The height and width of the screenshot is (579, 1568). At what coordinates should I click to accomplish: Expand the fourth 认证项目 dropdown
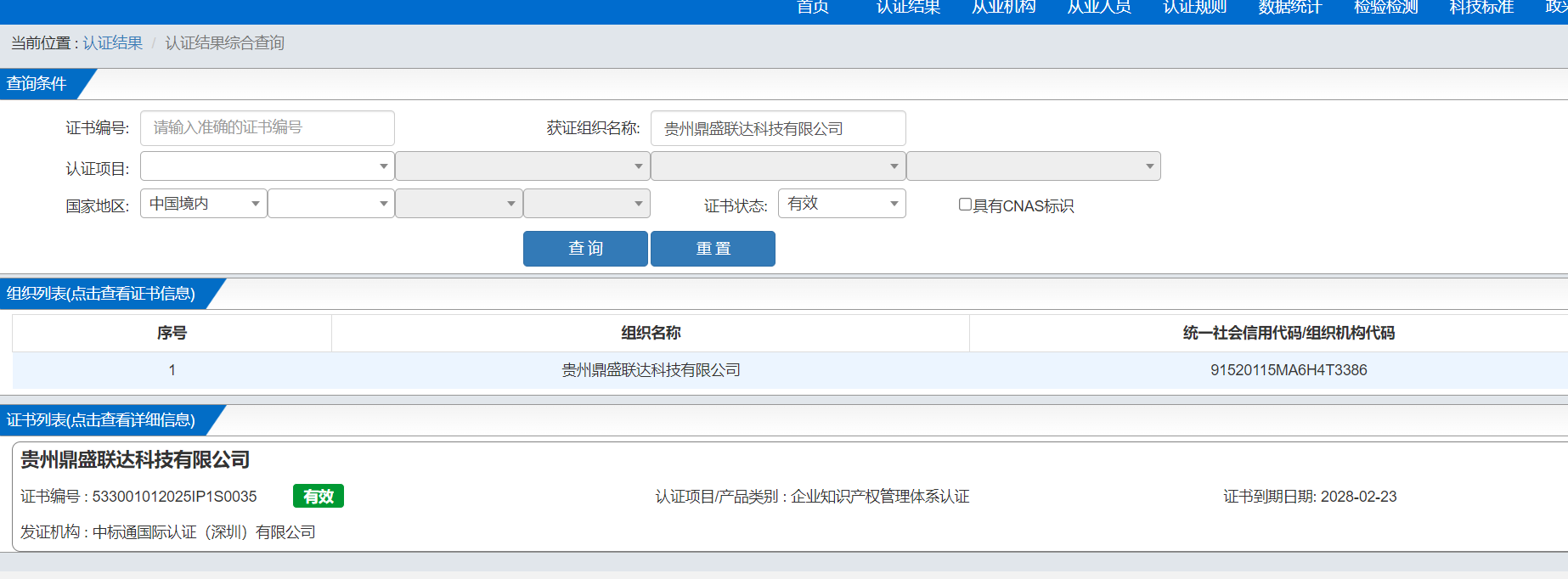[x=1034, y=166]
